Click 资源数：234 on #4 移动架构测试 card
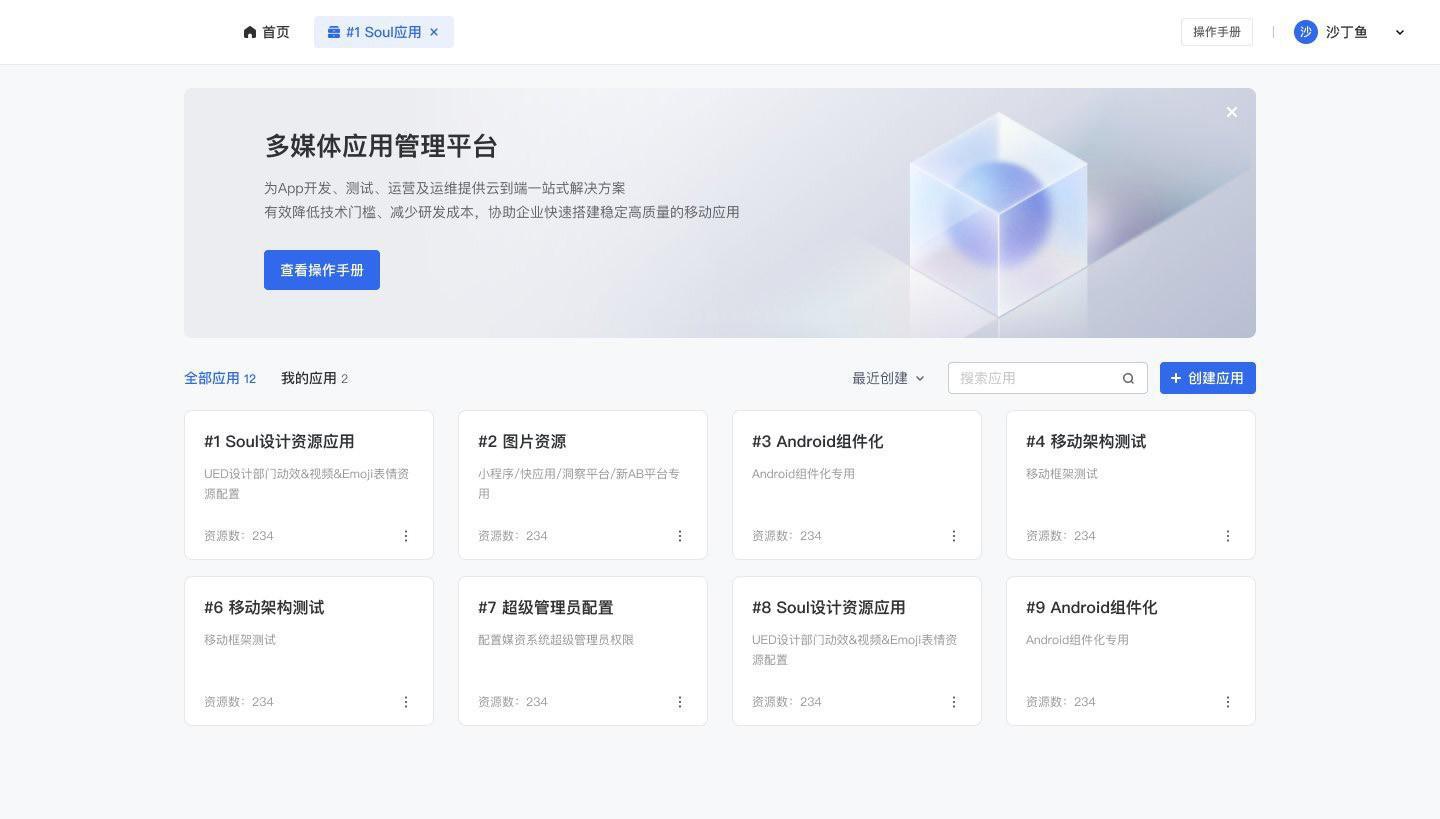This screenshot has width=1440, height=819. 1061,536
